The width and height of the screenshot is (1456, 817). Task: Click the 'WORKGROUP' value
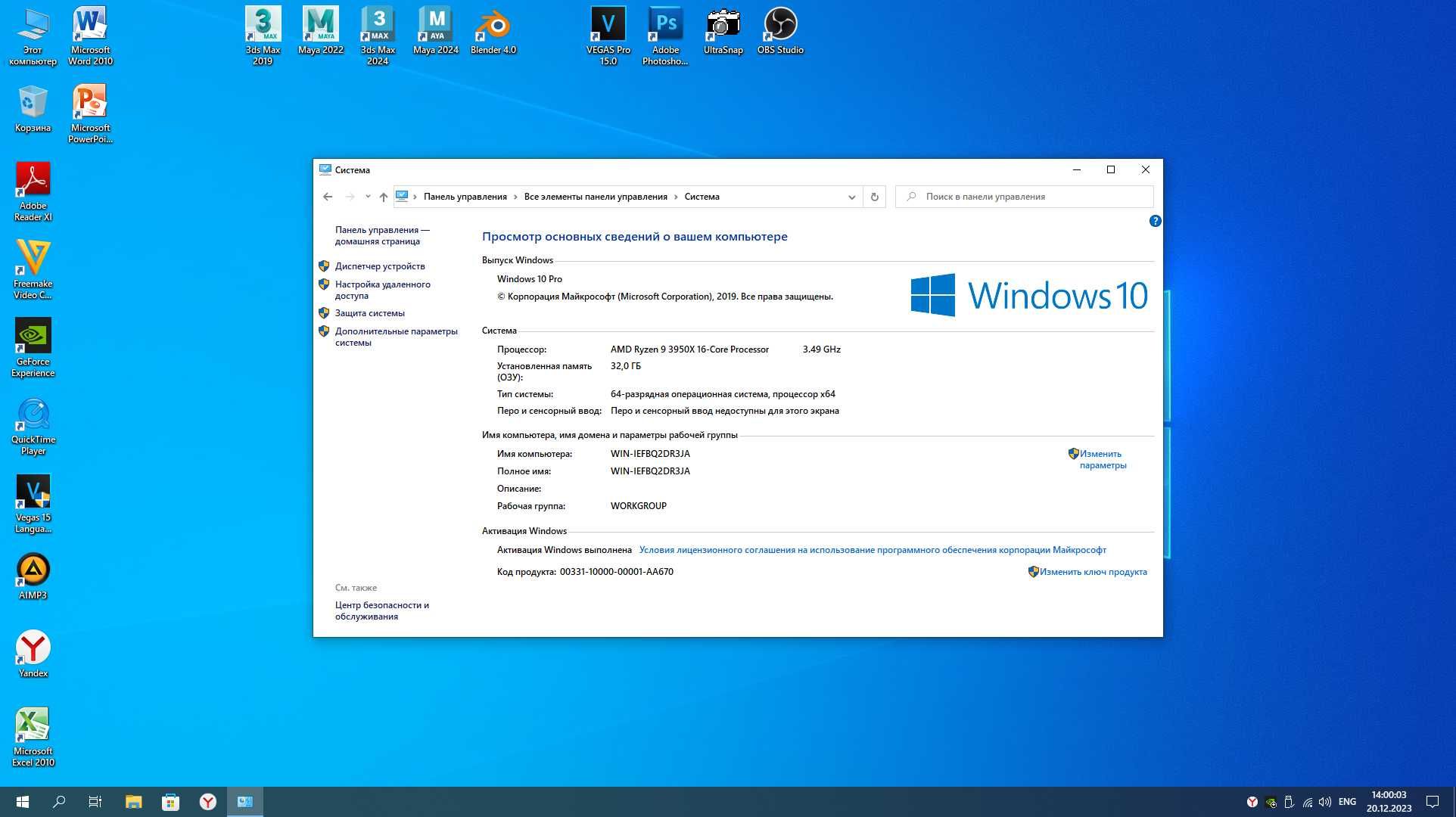[638, 506]
